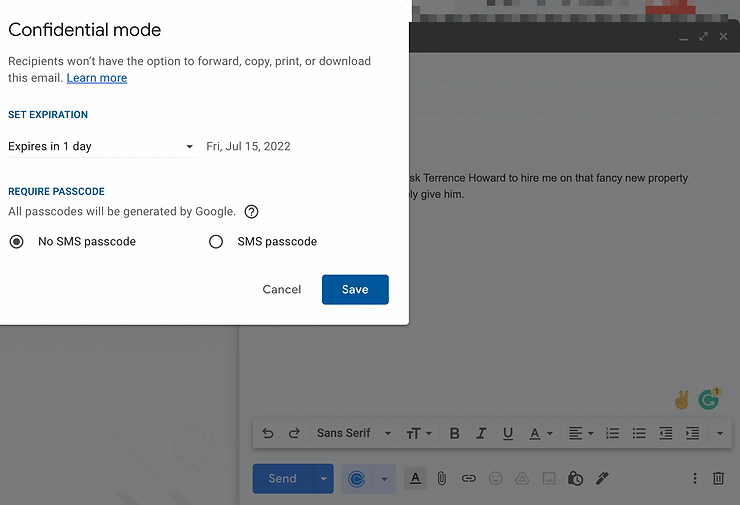Open the Grammarly icon in compose window
This screenshot has width=740, height=505.
pyautogui.click(x=709, y=399)
